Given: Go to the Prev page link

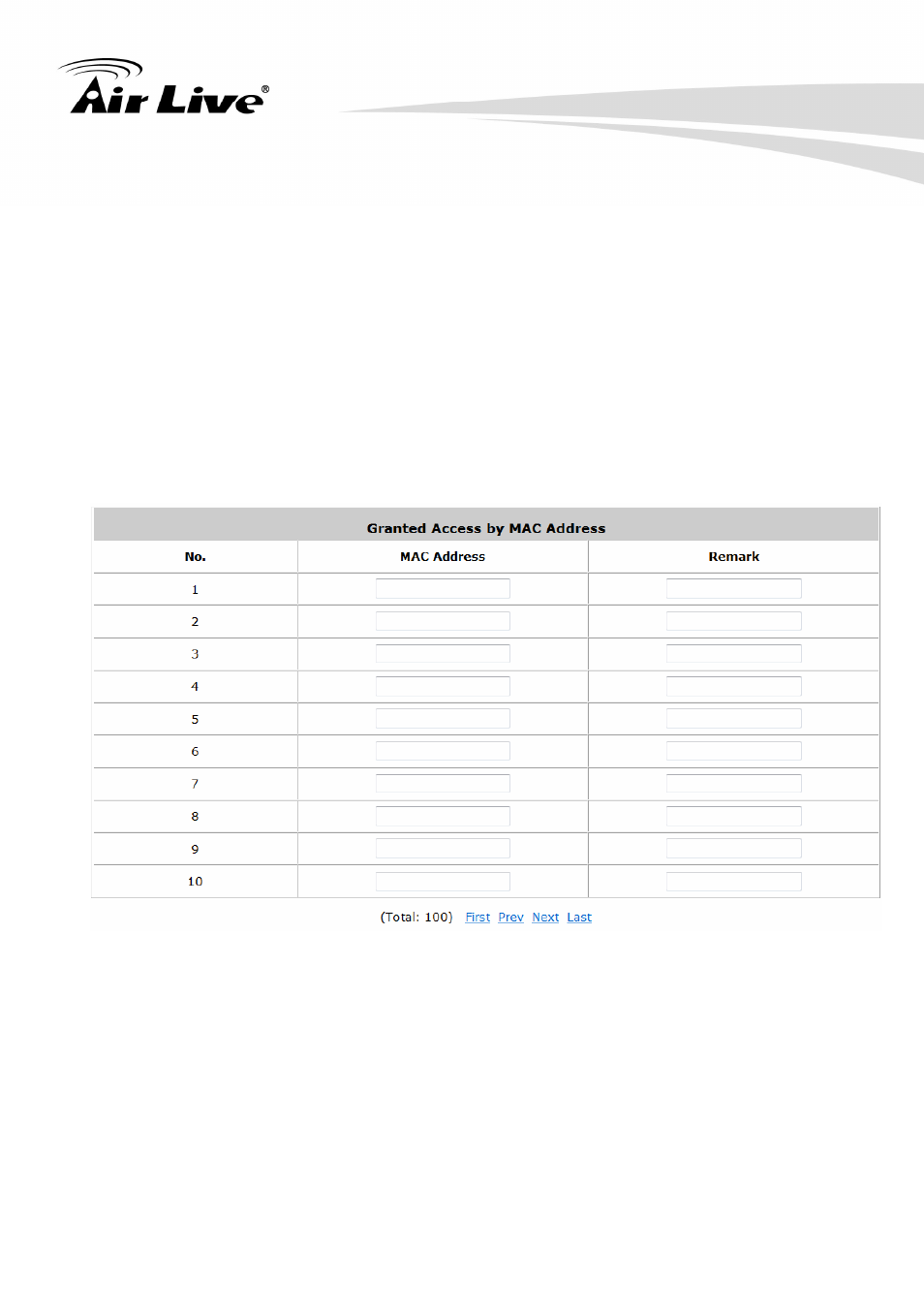Looking at the screenshot, I should pos(510,918).
